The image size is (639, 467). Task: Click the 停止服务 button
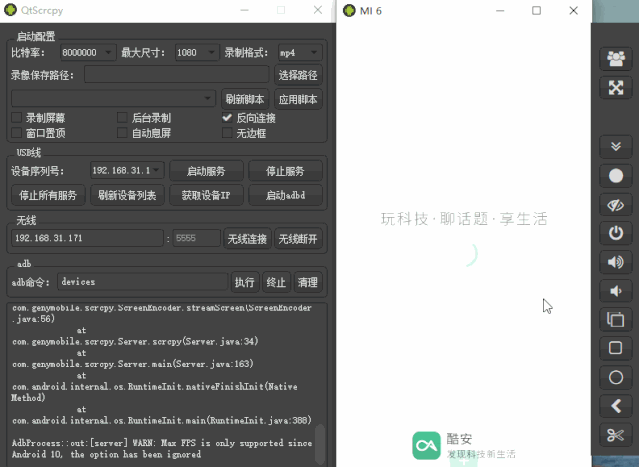(x=285, y=171)
